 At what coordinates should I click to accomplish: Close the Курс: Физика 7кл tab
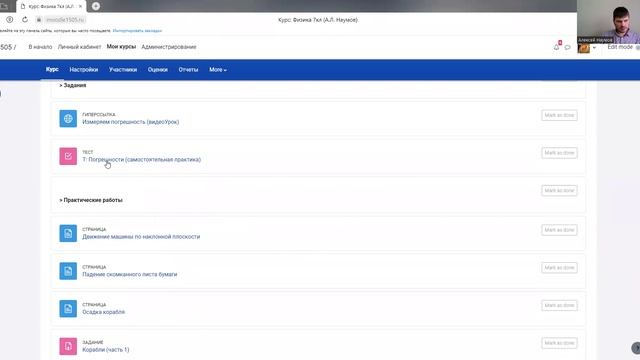[x=80, y=6]
